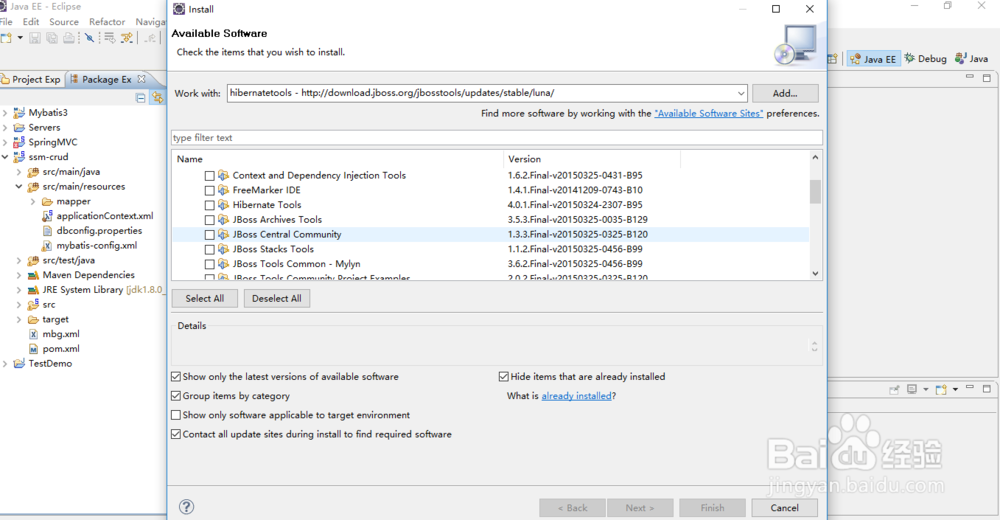Open the Source menu in Eclipse

coord(64,22)
